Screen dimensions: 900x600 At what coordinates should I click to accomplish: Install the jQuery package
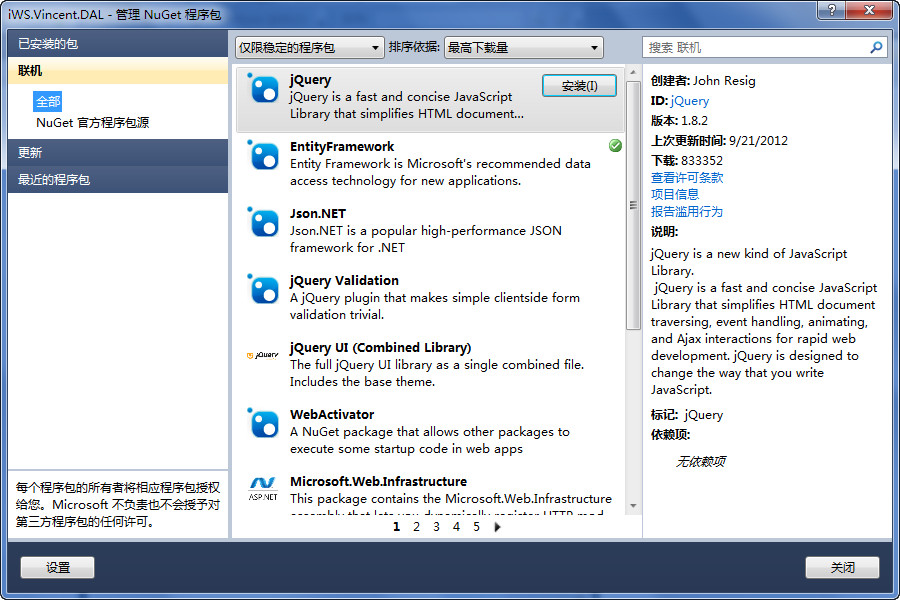tap(579, 86)
